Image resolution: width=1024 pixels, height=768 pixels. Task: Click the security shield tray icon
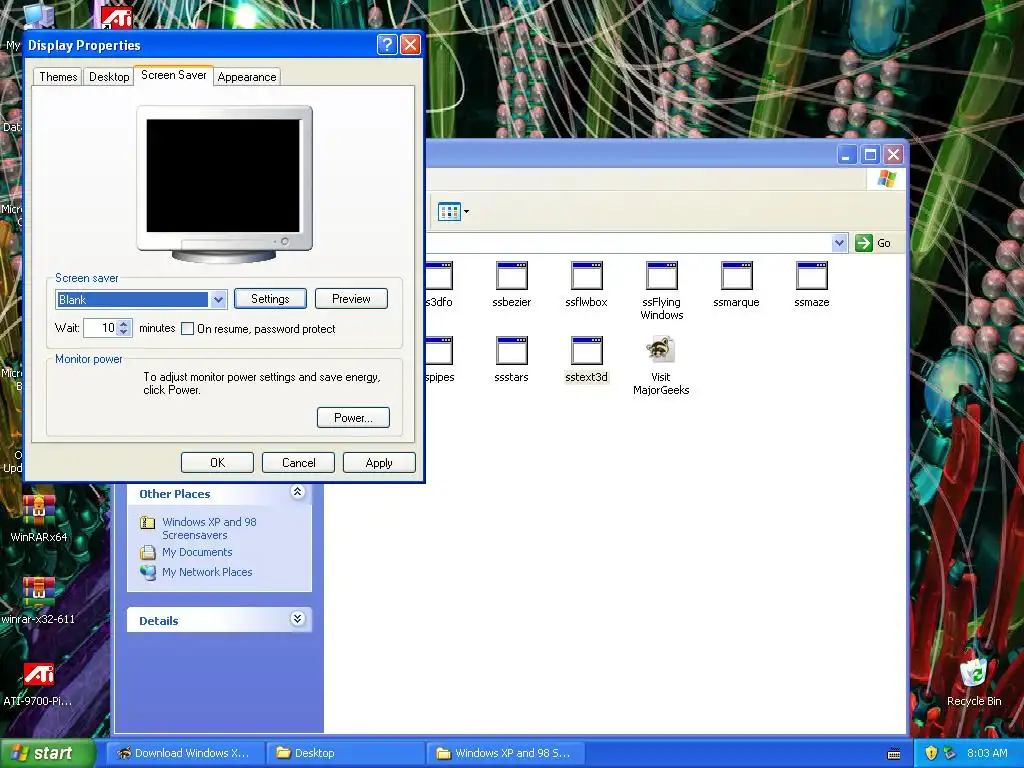pyautogui.click(x=932, y=753)
